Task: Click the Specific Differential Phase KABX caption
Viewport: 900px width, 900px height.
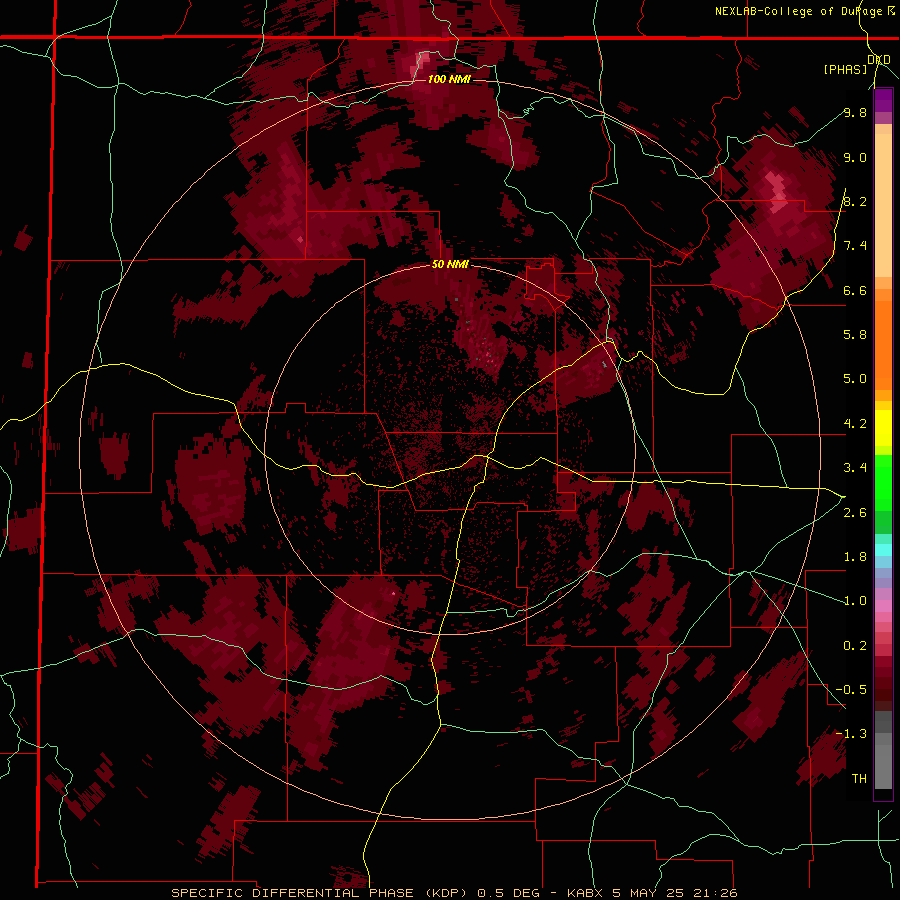Action: coord(454,893)
